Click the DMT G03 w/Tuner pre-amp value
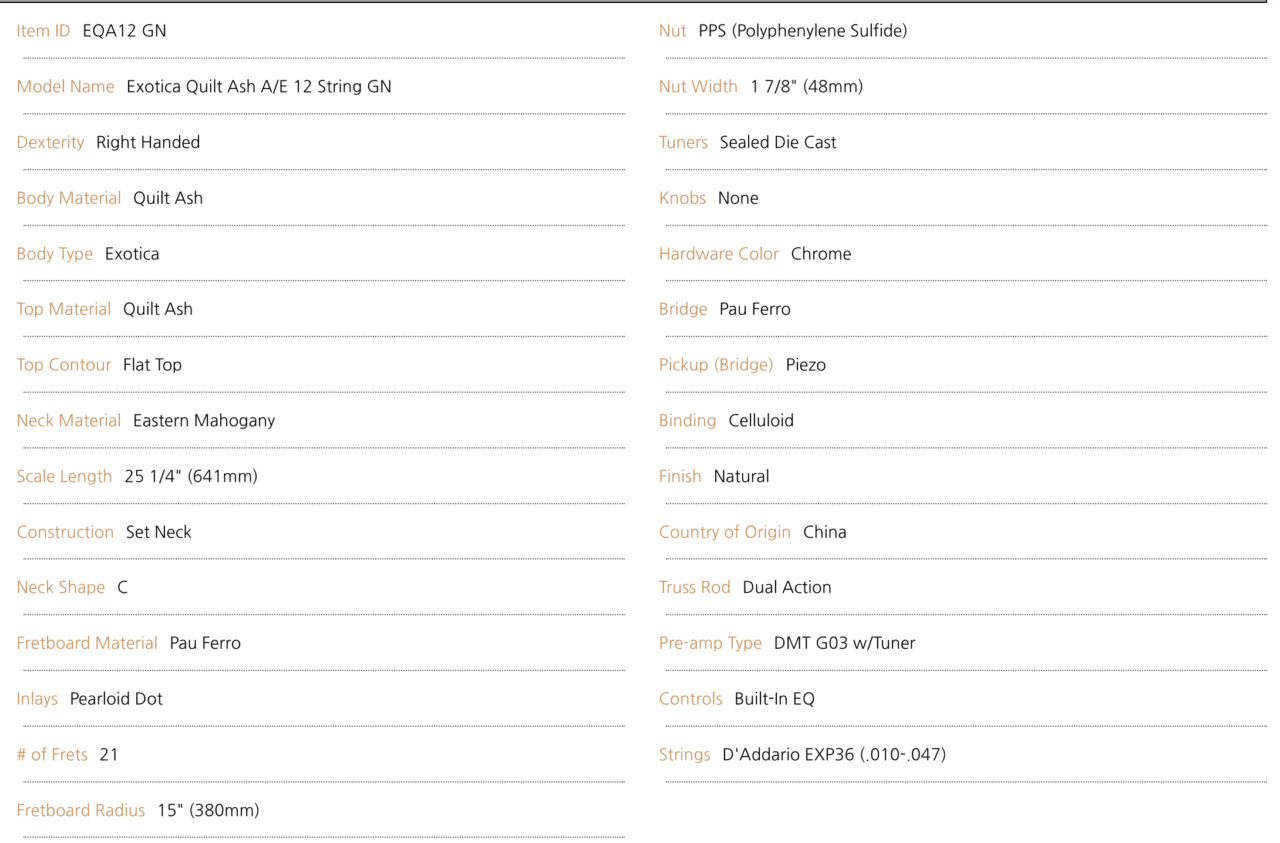 point(845,643)
